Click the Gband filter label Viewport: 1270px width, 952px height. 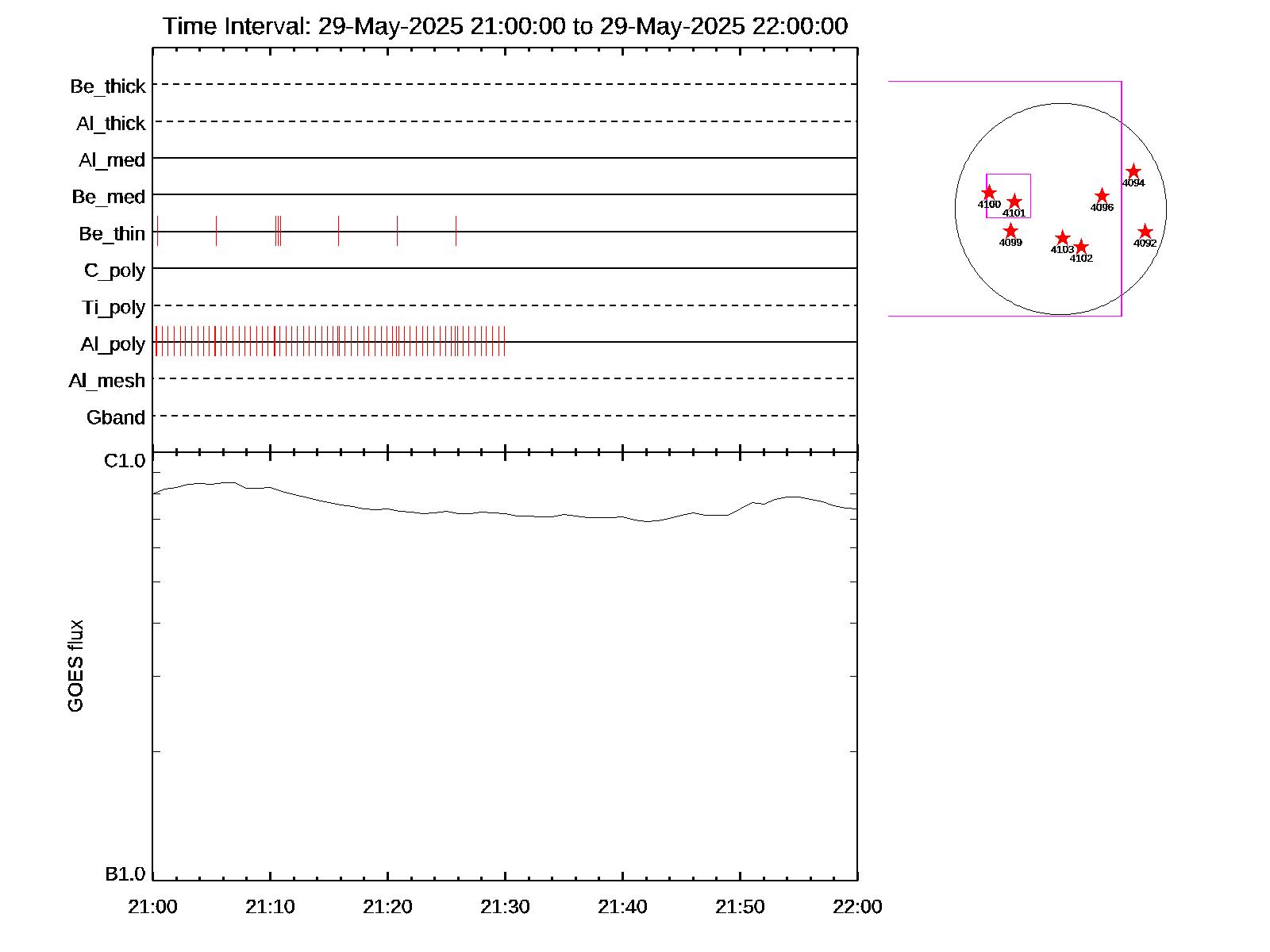click(116, 417)
